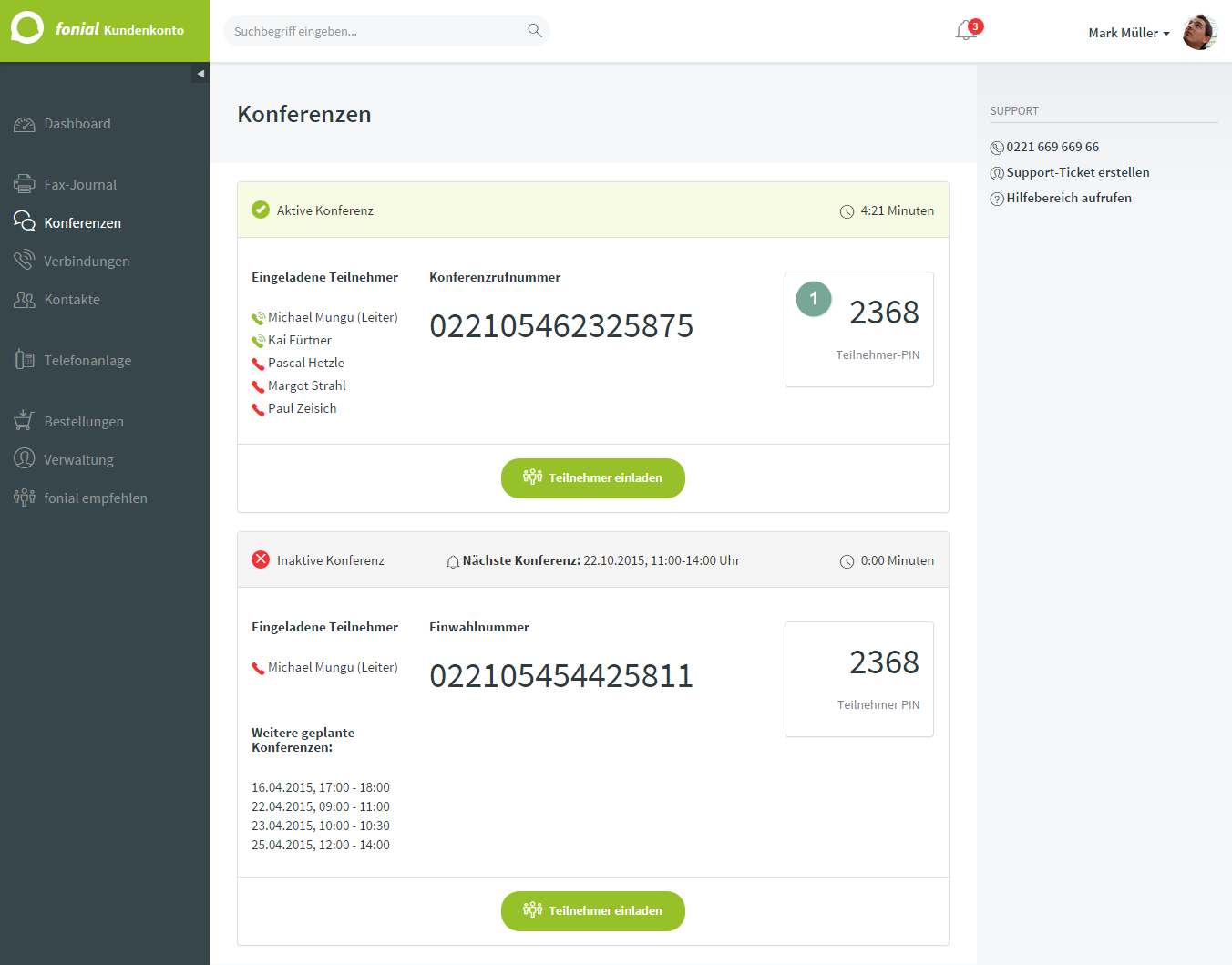This screenshot has width=1232, height=965.
Task: Click the green phone icon beside Michael Mungu in active conference
Action: pyautogui.click(x=258, y=318)
